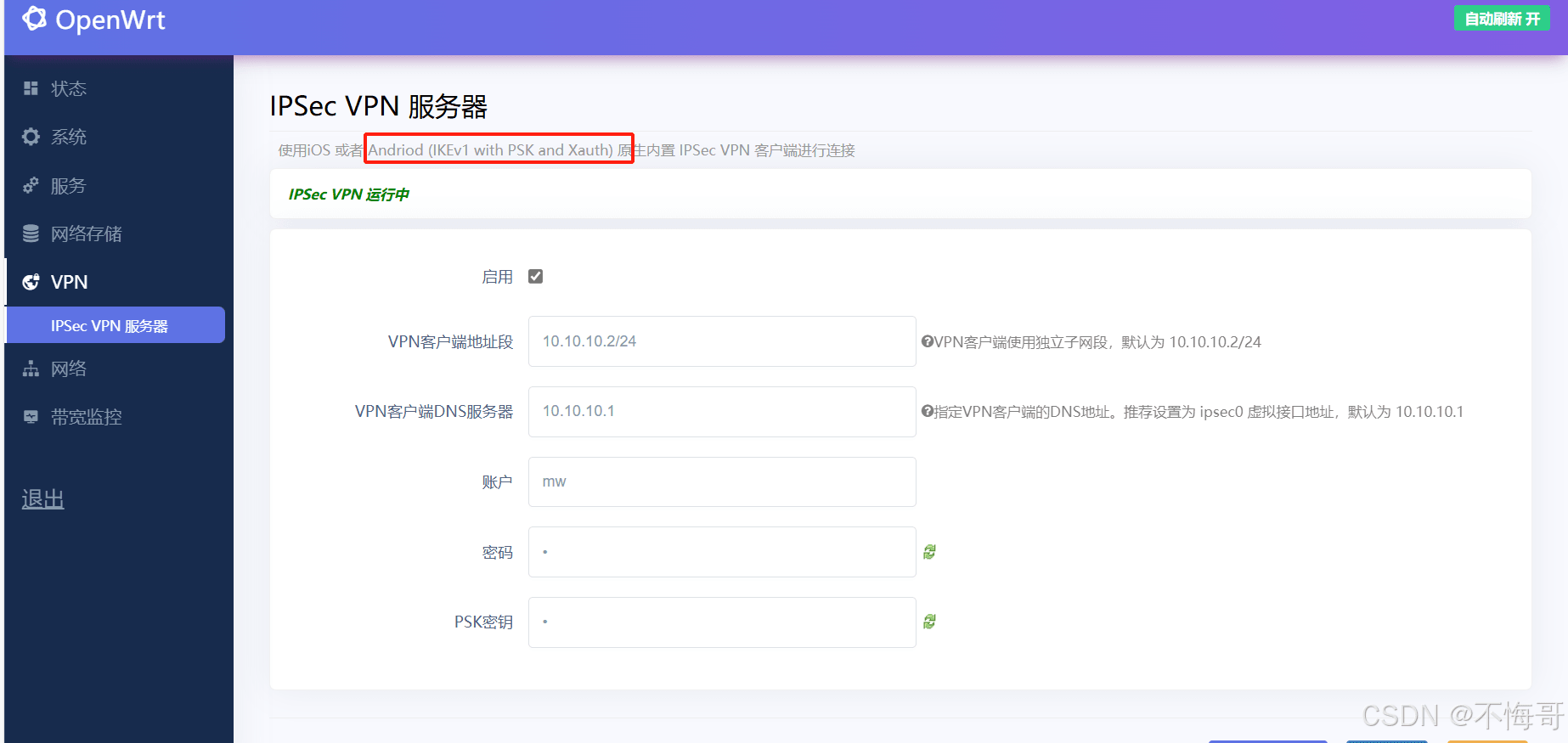Click the services (服务) gears icon

[31, 185]
